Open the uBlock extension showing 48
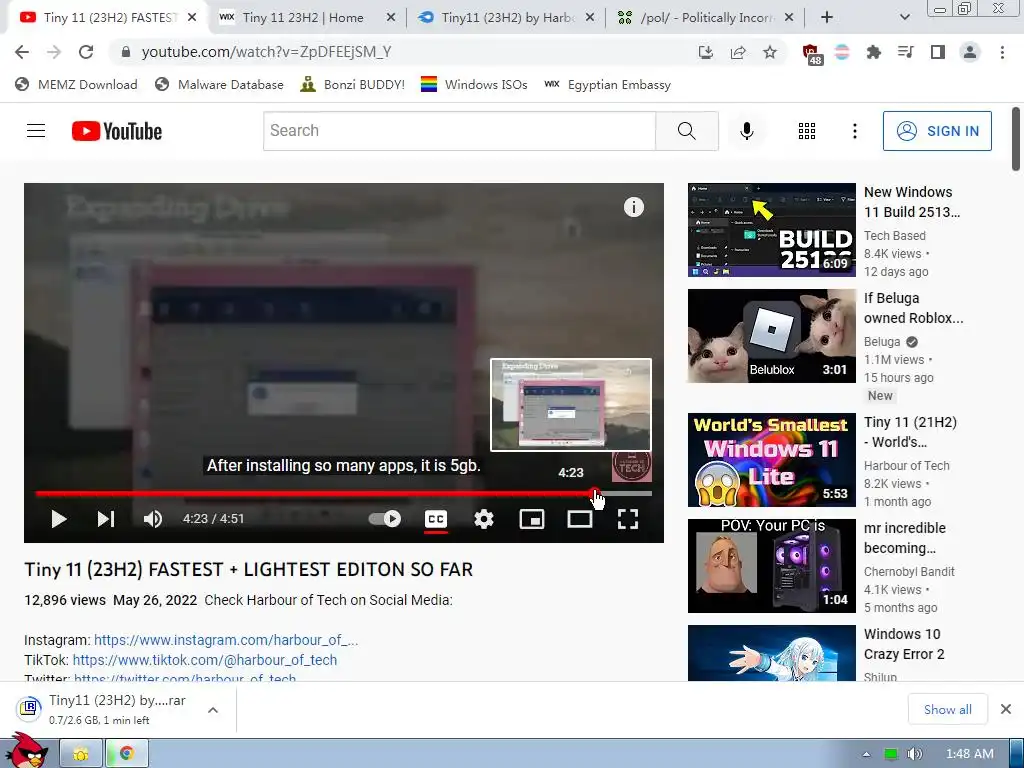1024x768 pixels. pos(811,54)
